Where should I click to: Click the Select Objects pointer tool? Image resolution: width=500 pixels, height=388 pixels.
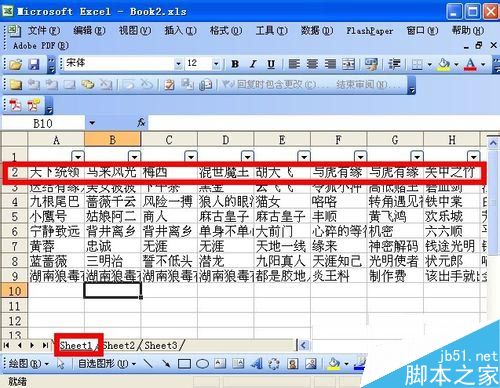[61, 364]
